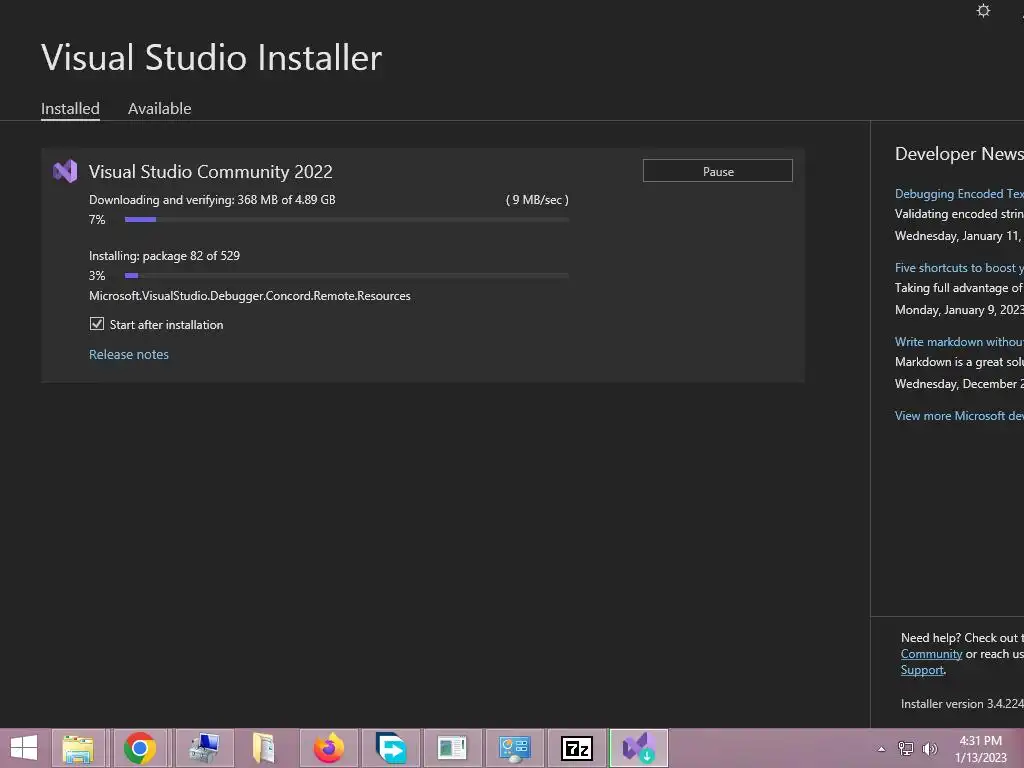The image size is (1024, 768).
Task: Open File Explorer from the taskbar
Action: click(x=78, y=748)
